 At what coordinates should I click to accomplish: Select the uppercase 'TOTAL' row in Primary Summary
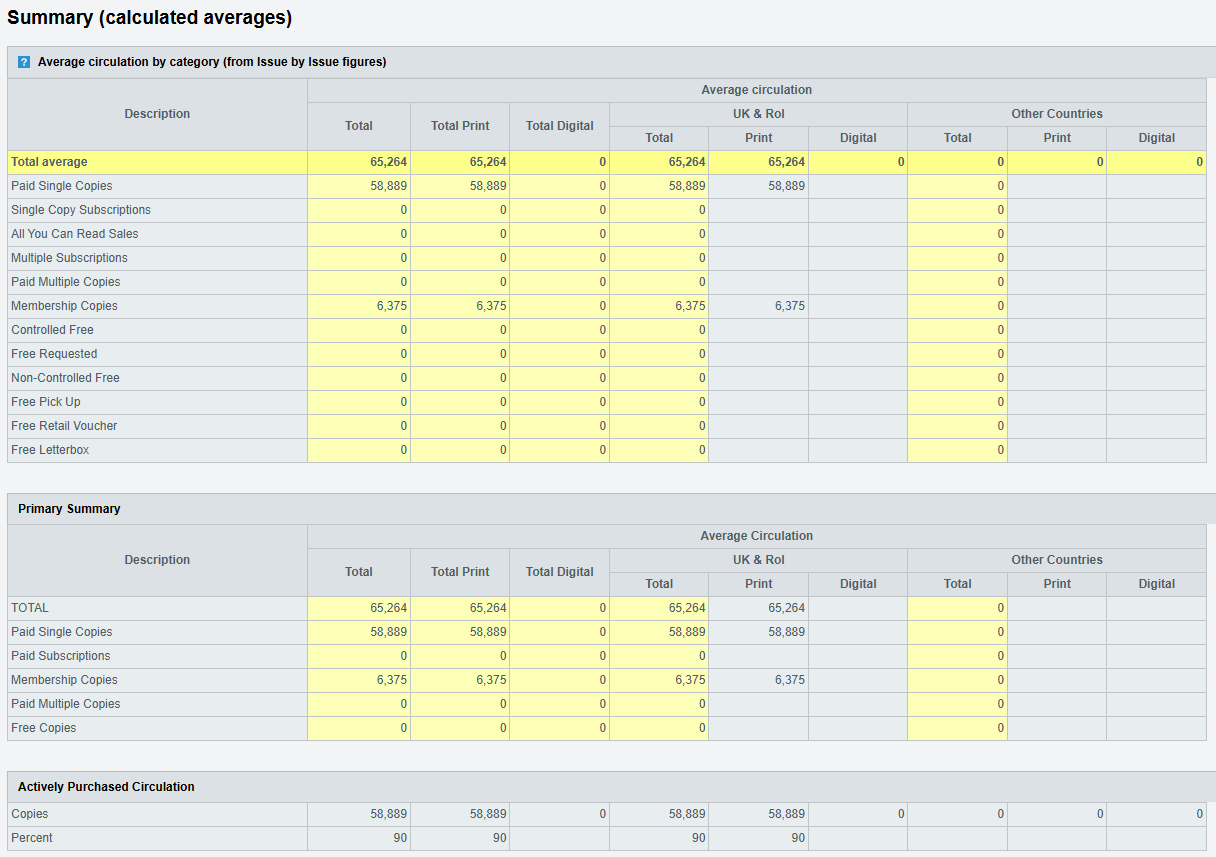30,608
